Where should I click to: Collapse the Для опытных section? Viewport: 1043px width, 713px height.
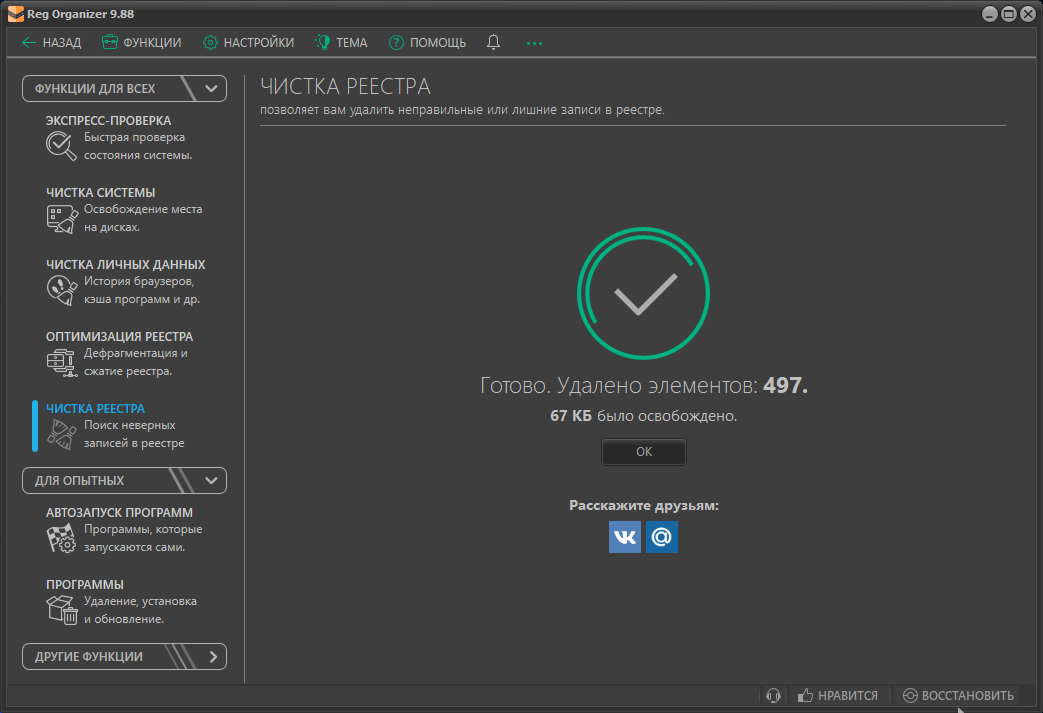click(211, 480)
